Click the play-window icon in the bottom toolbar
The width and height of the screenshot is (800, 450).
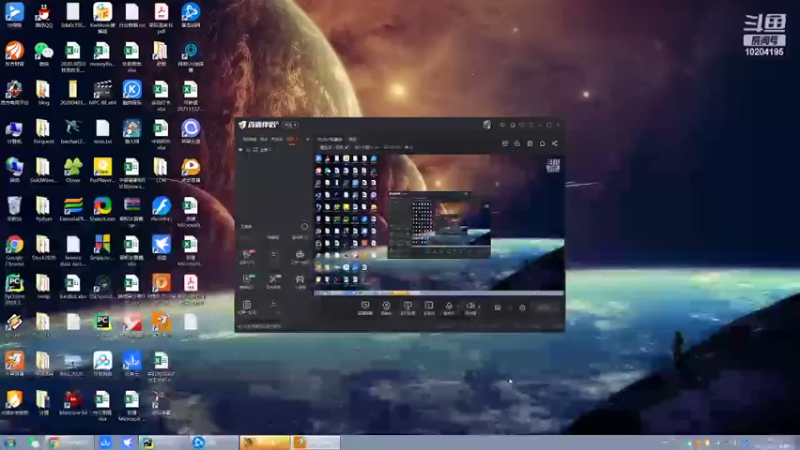point(429,306)
